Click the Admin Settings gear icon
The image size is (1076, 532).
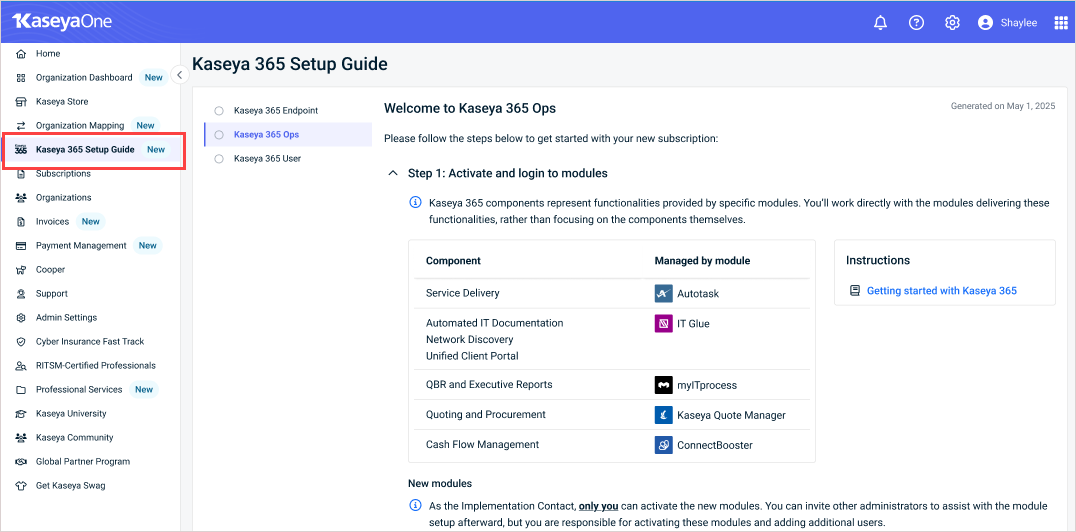(21, 318)
